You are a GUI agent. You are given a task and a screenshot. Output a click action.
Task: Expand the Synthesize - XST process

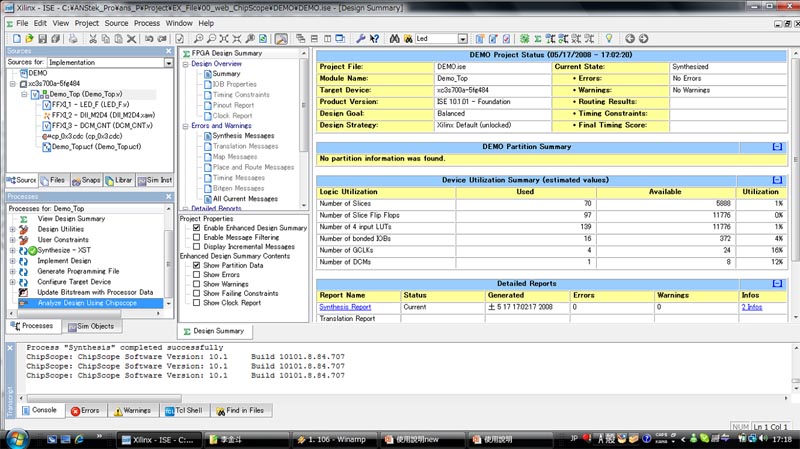click(x=12, y=251)
